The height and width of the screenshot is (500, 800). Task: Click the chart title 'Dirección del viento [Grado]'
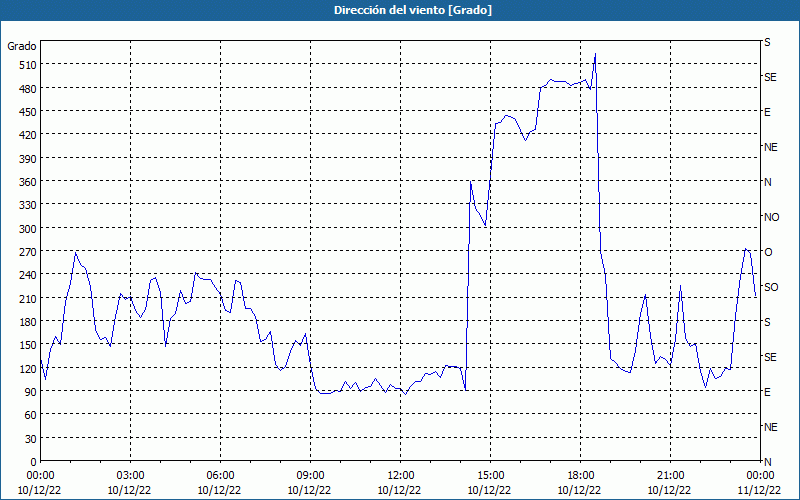[413, 10]
